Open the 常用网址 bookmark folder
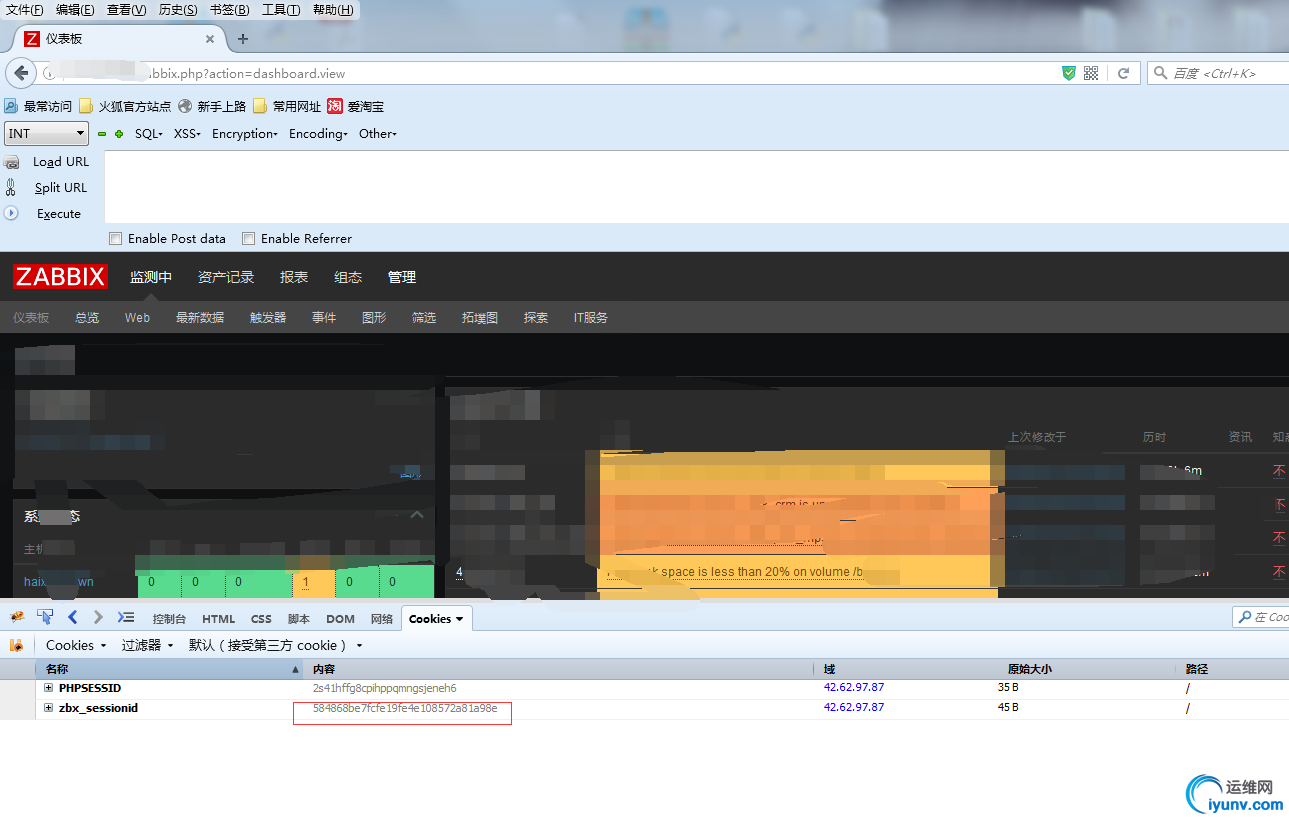The width and height of the screenshot is (1289, 821). 287,106
